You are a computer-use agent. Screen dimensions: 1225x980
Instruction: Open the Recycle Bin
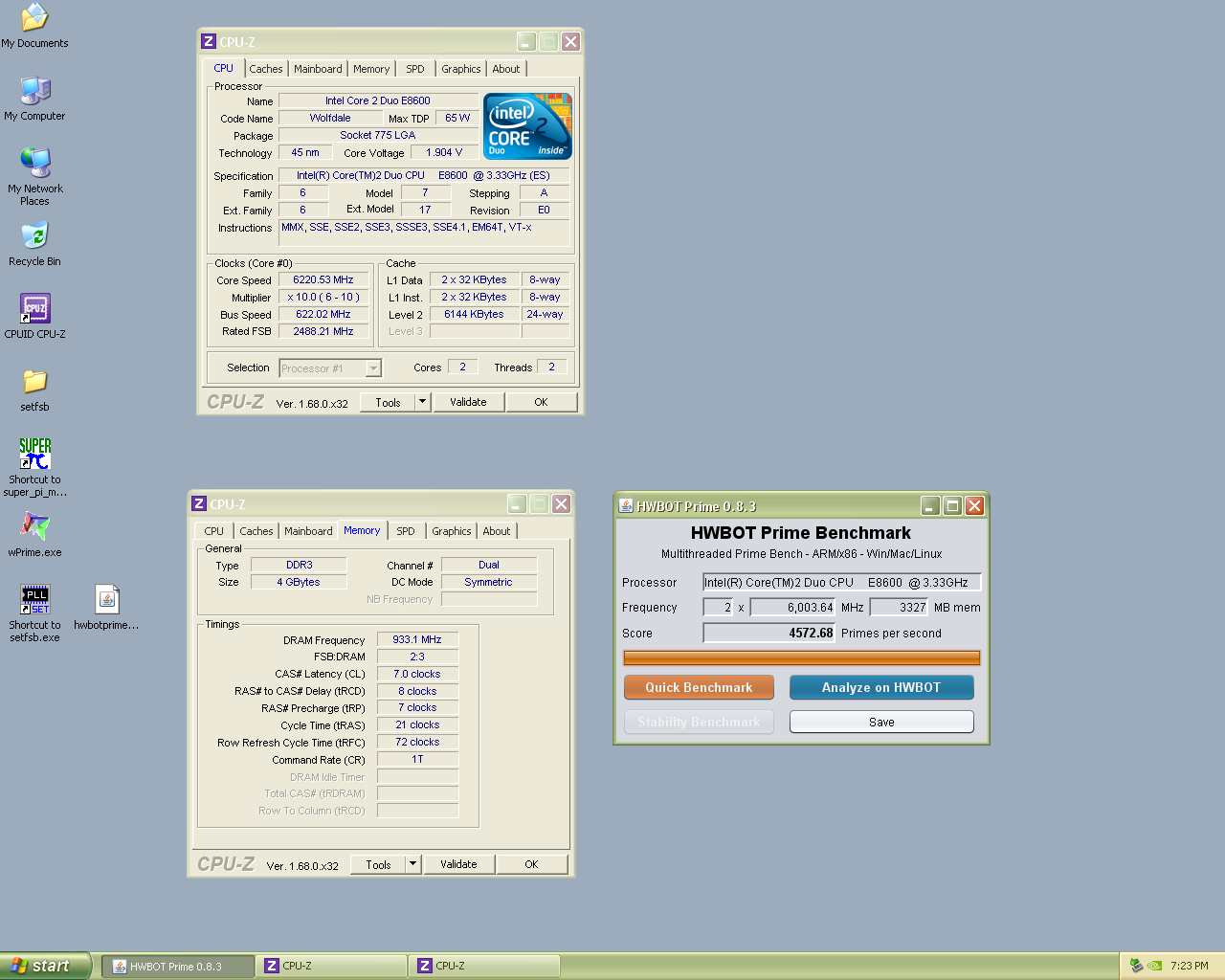pos(34,236)
